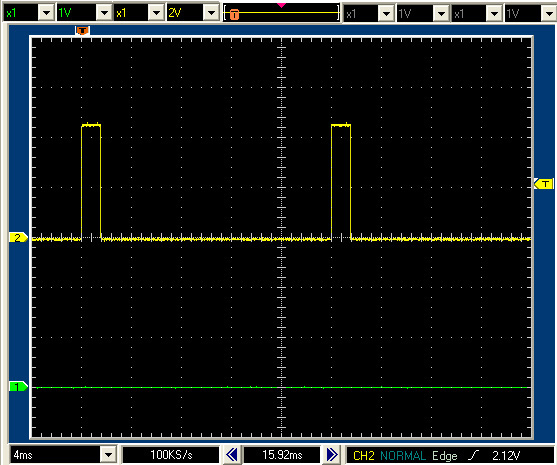
Task: Click the yellow trigger level marker on right
Action: click(544, 184)
